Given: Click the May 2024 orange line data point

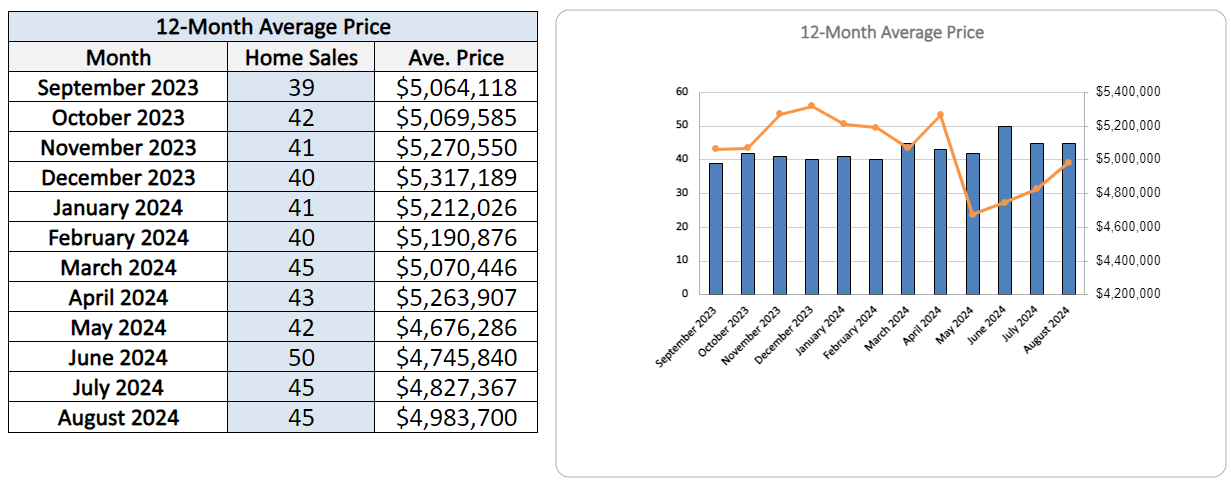Looking at the screenshot, I should (972, 214).
